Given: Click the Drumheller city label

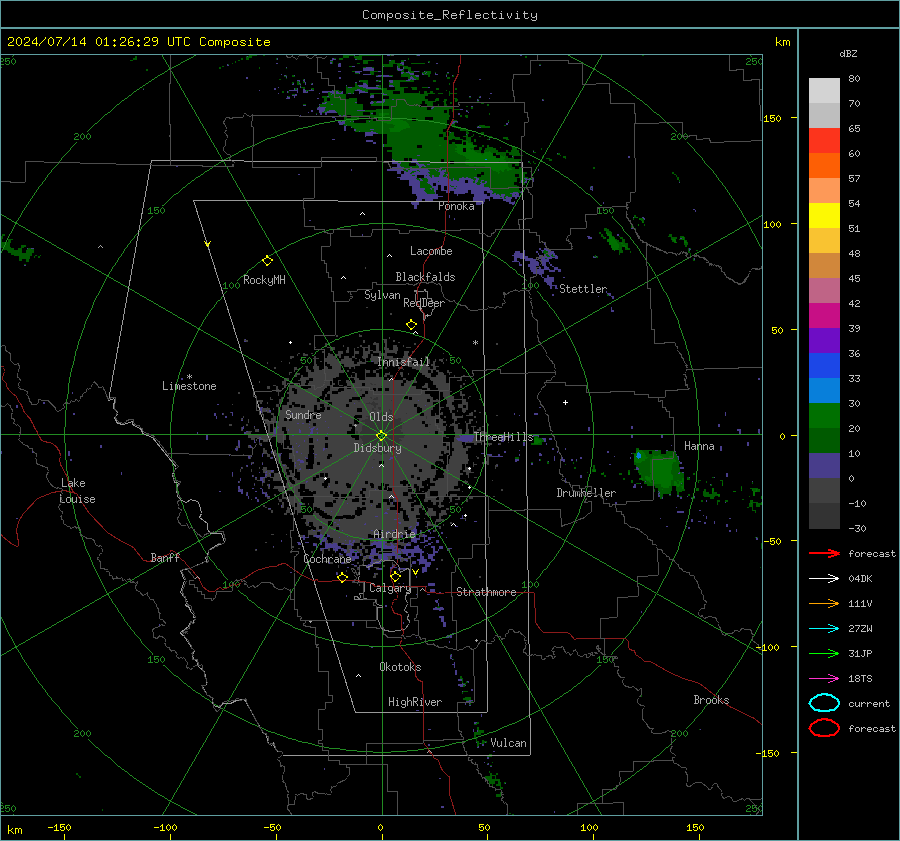Looking at the screenshot, I should [x=586, y=493].
